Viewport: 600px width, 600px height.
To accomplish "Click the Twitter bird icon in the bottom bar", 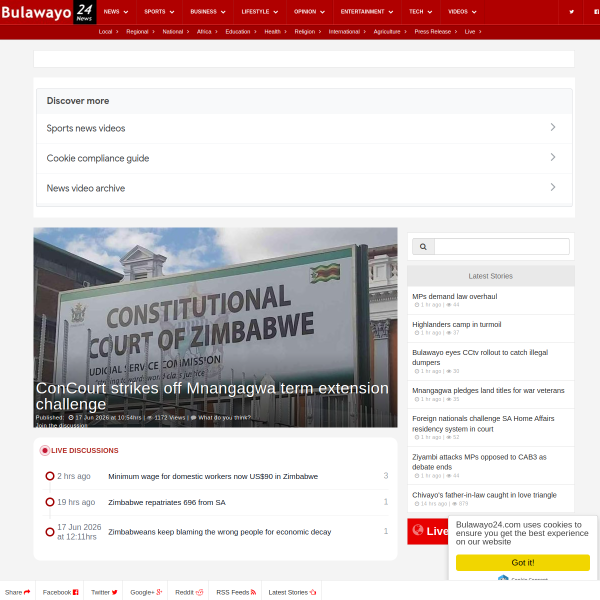I will 114,592.
